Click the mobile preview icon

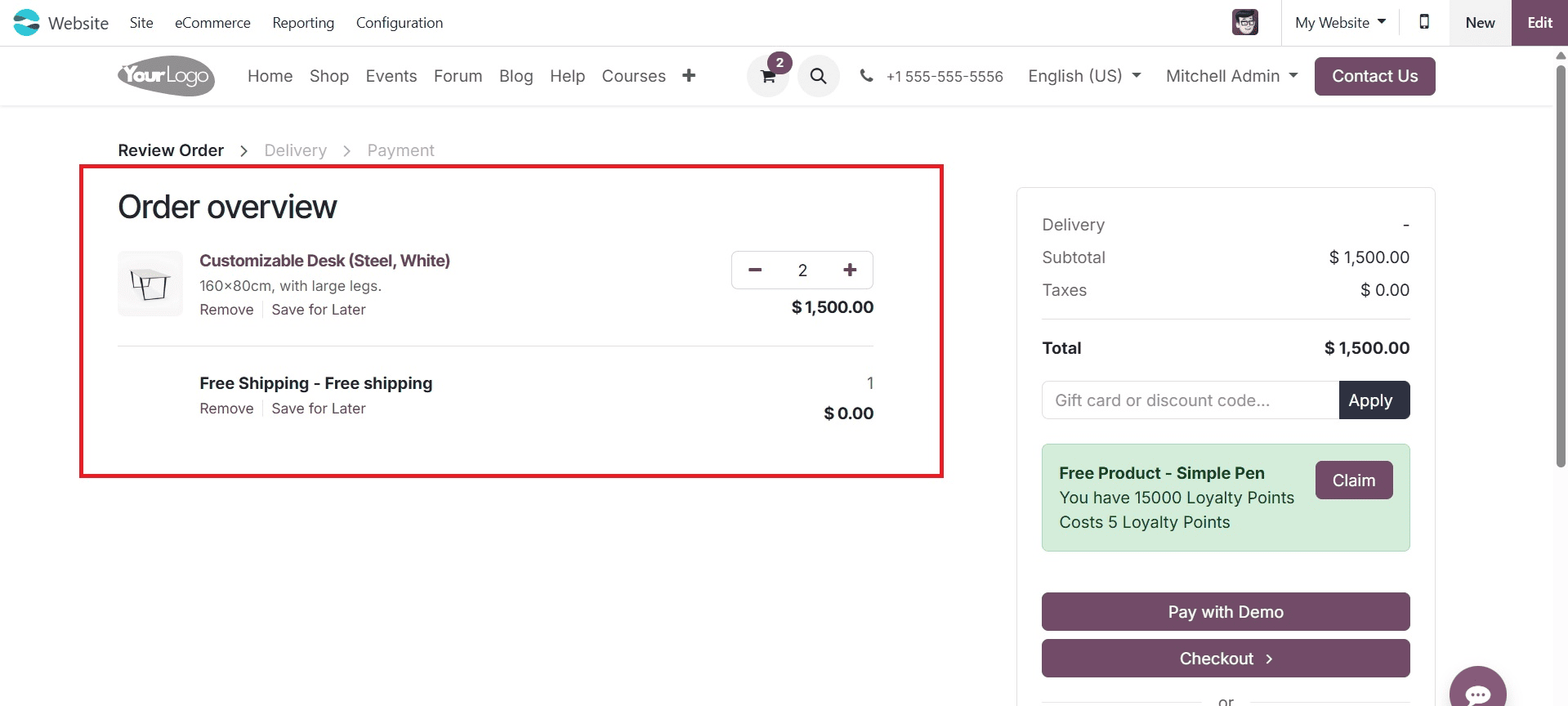pyautogui.click(x=1424, y=22)
